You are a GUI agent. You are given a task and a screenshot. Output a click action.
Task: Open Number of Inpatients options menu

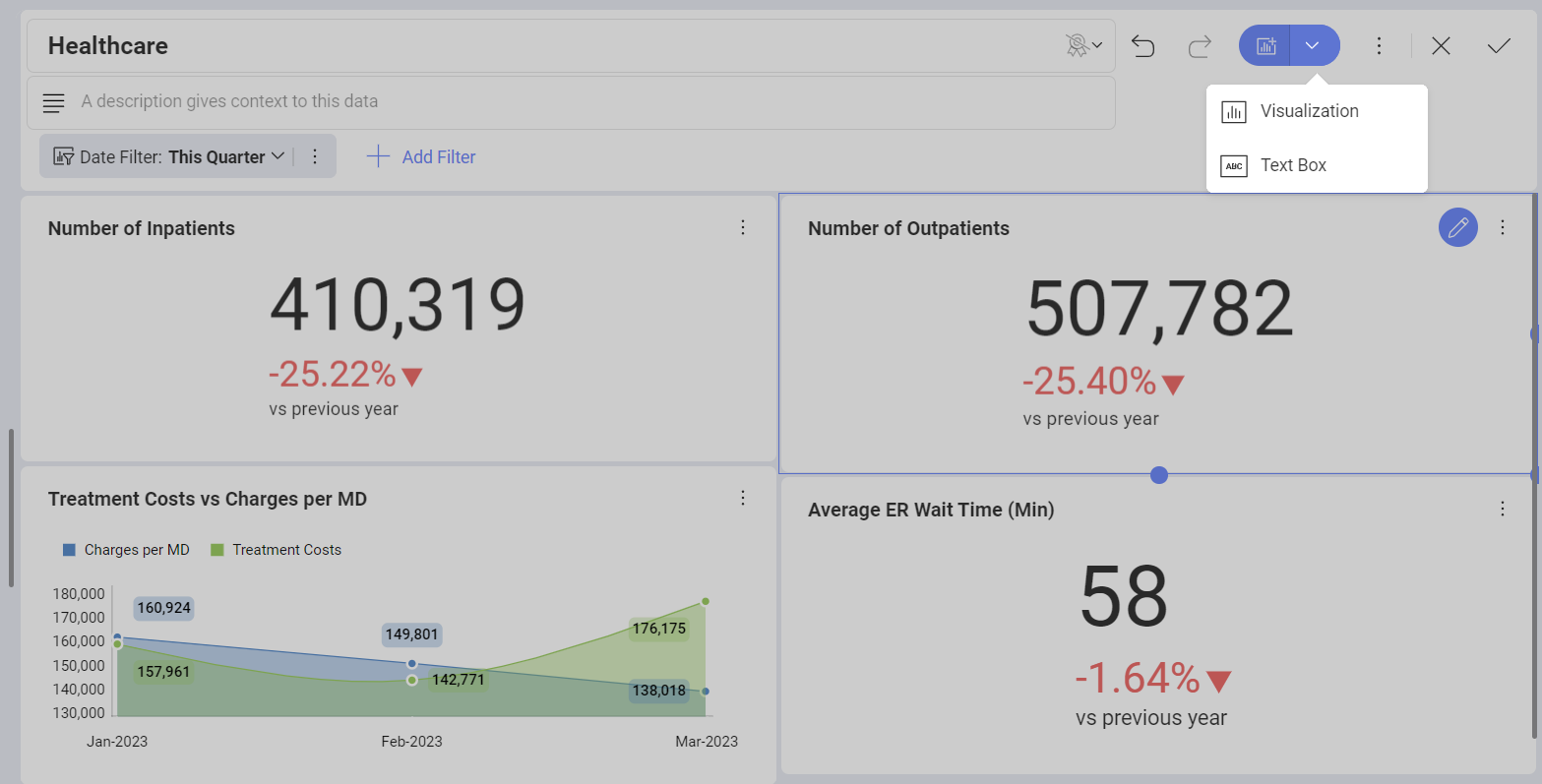coord(743,227)
